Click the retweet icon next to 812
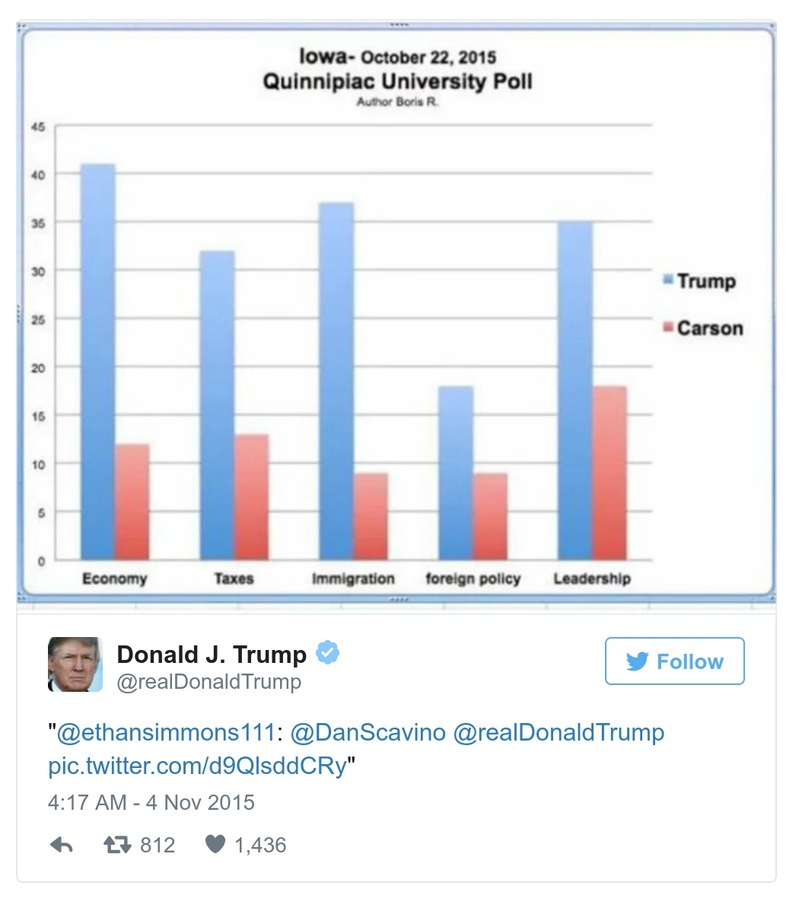 116,845
